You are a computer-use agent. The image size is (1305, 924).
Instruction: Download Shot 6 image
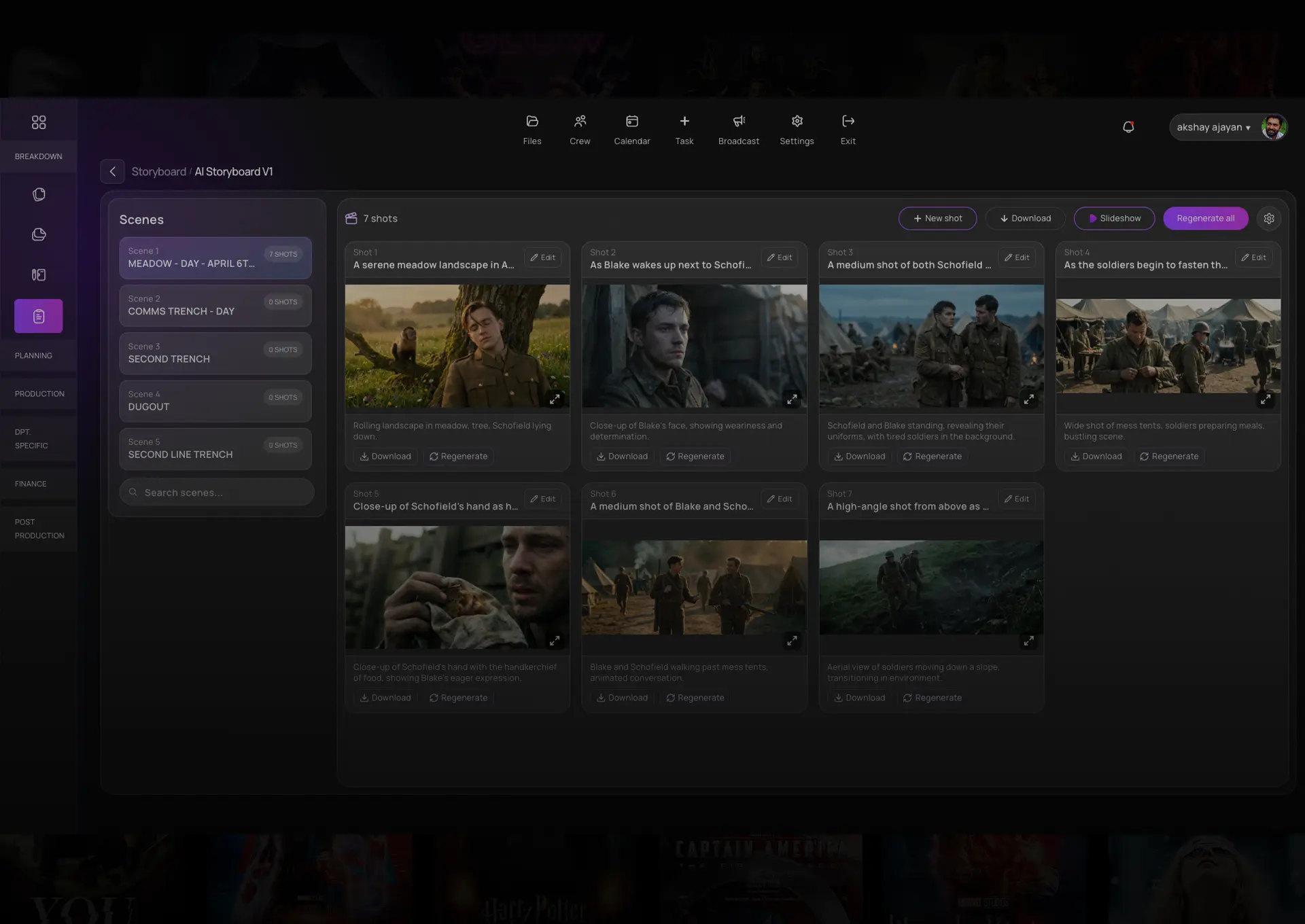click(622, 698)
